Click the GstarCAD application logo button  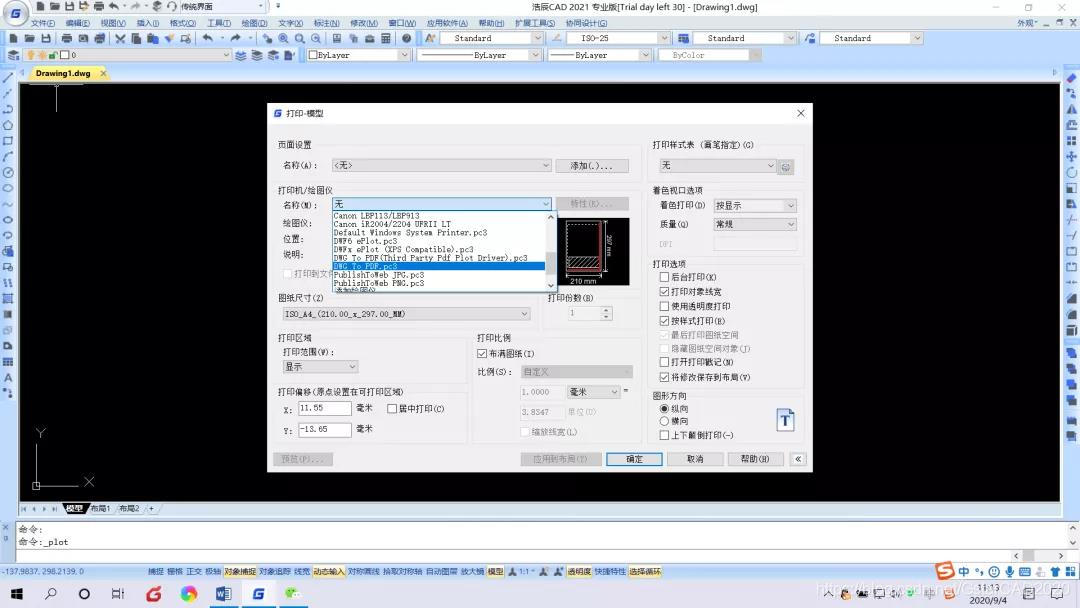tap(14, 12)
